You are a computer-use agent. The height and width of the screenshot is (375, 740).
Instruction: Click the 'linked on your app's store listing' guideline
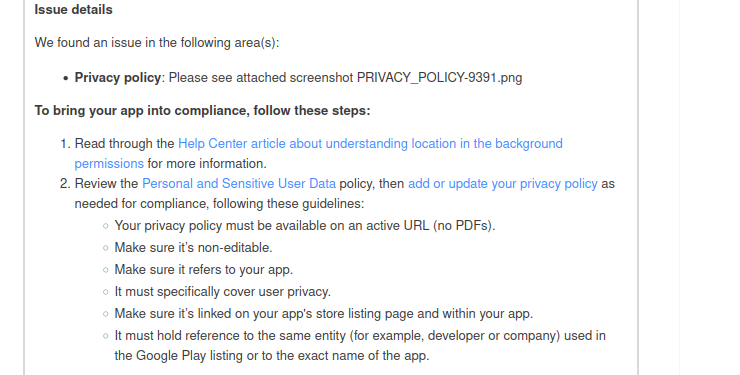click(324, 314)
